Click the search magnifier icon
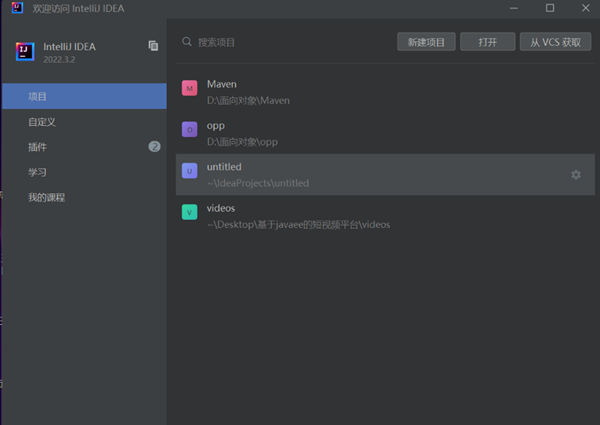The width and height of the screenshot is (600, 425). 187,43
